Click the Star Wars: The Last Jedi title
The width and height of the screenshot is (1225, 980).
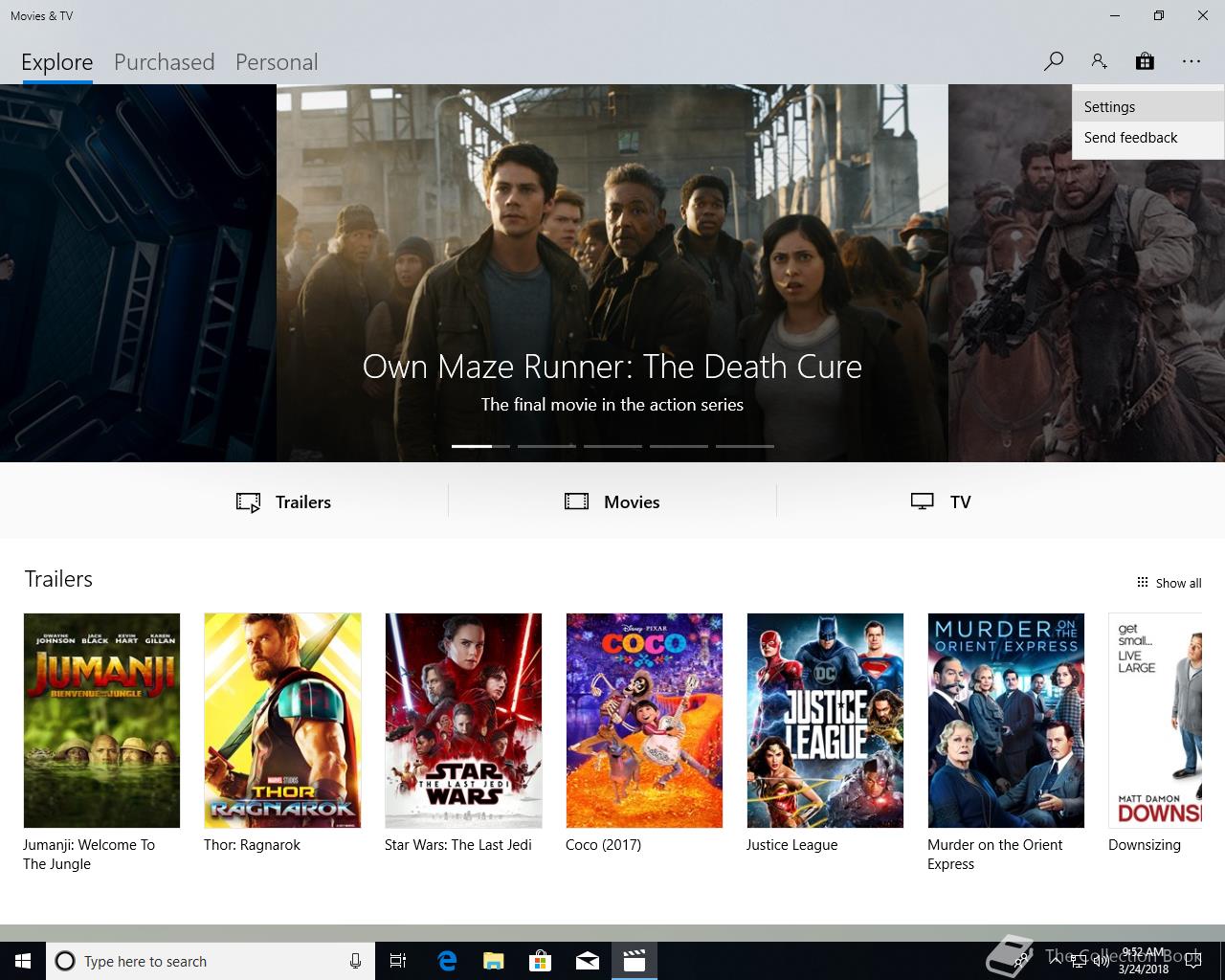click(457, 845)
